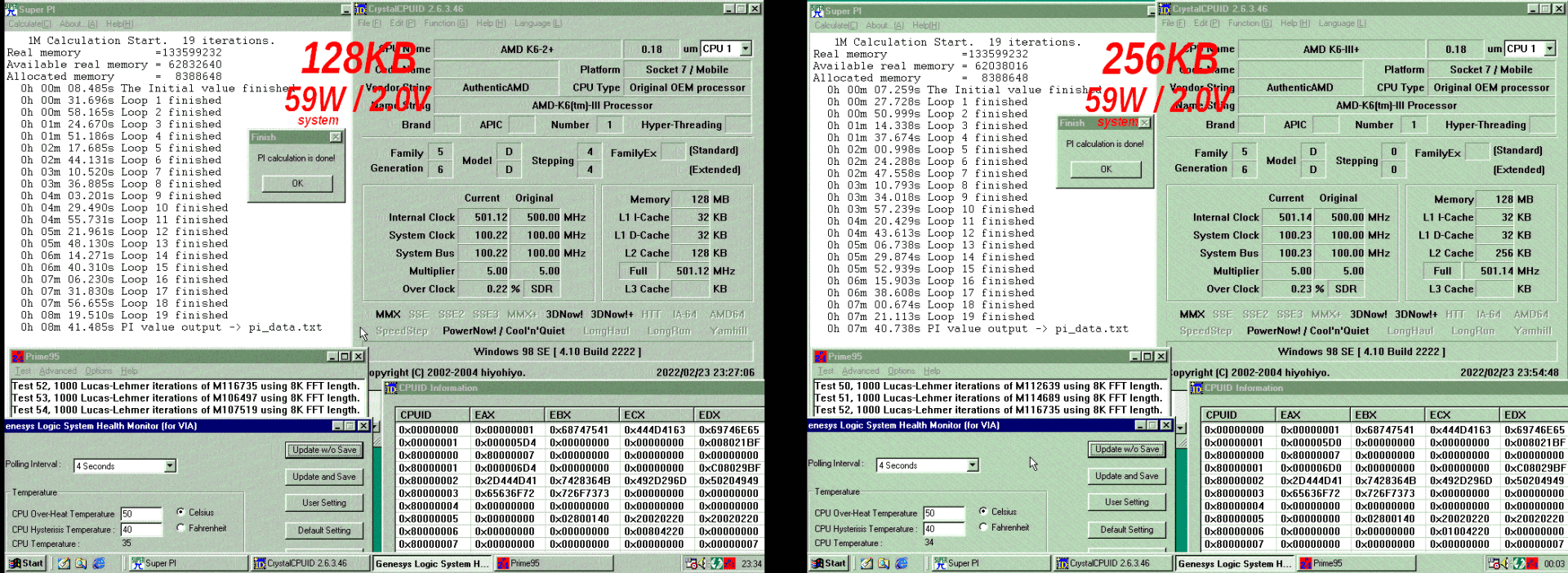Click EAX column header in 128KB desktop CPUID table
This screenshot has height=573, width=1568.
pyautogui.click(x=506, y=415)
